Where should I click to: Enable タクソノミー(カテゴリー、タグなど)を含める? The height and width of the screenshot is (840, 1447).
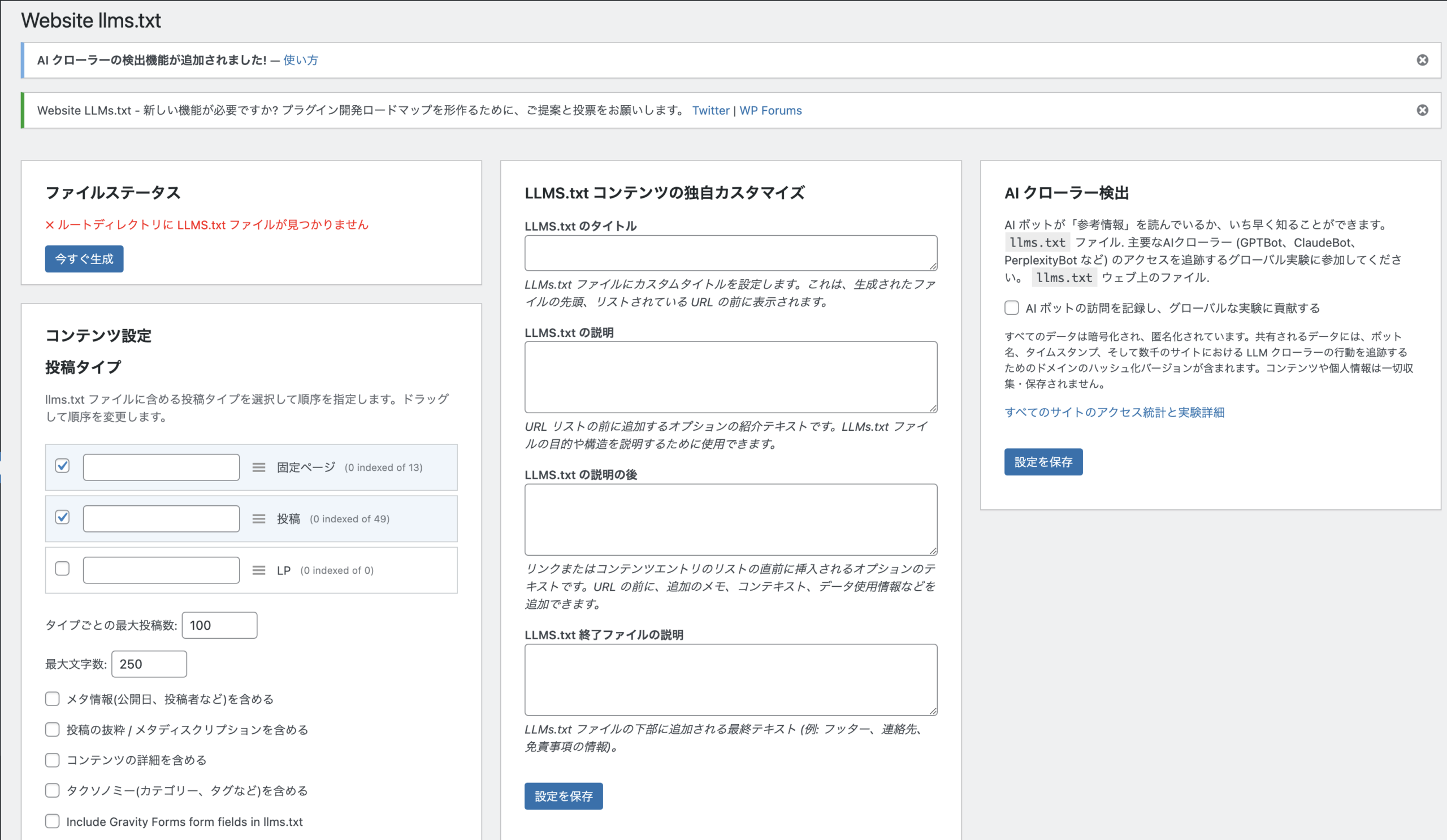pyautogui.click(x=52, y=791)
